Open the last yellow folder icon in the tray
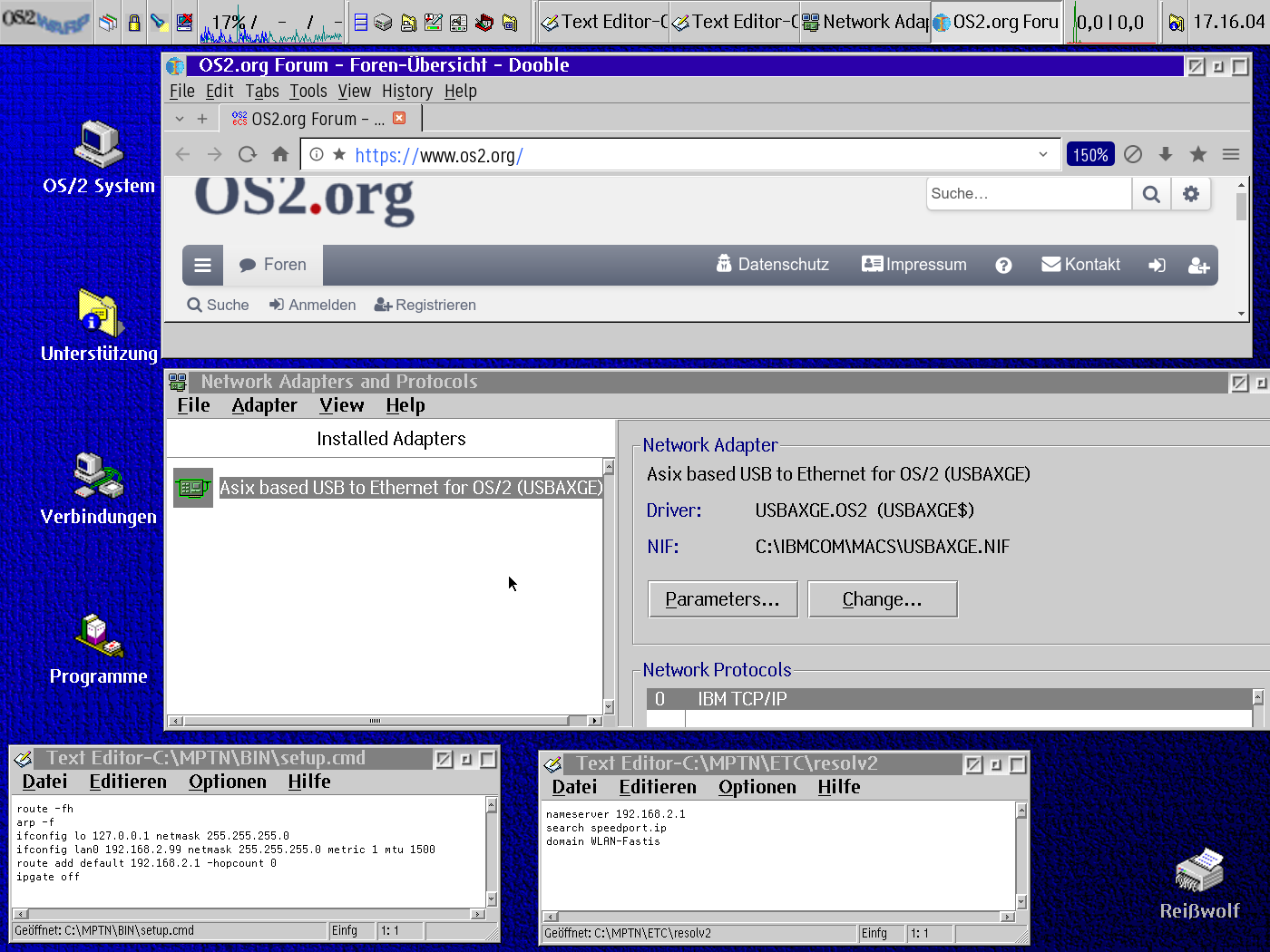 click(x=510, y=23)
